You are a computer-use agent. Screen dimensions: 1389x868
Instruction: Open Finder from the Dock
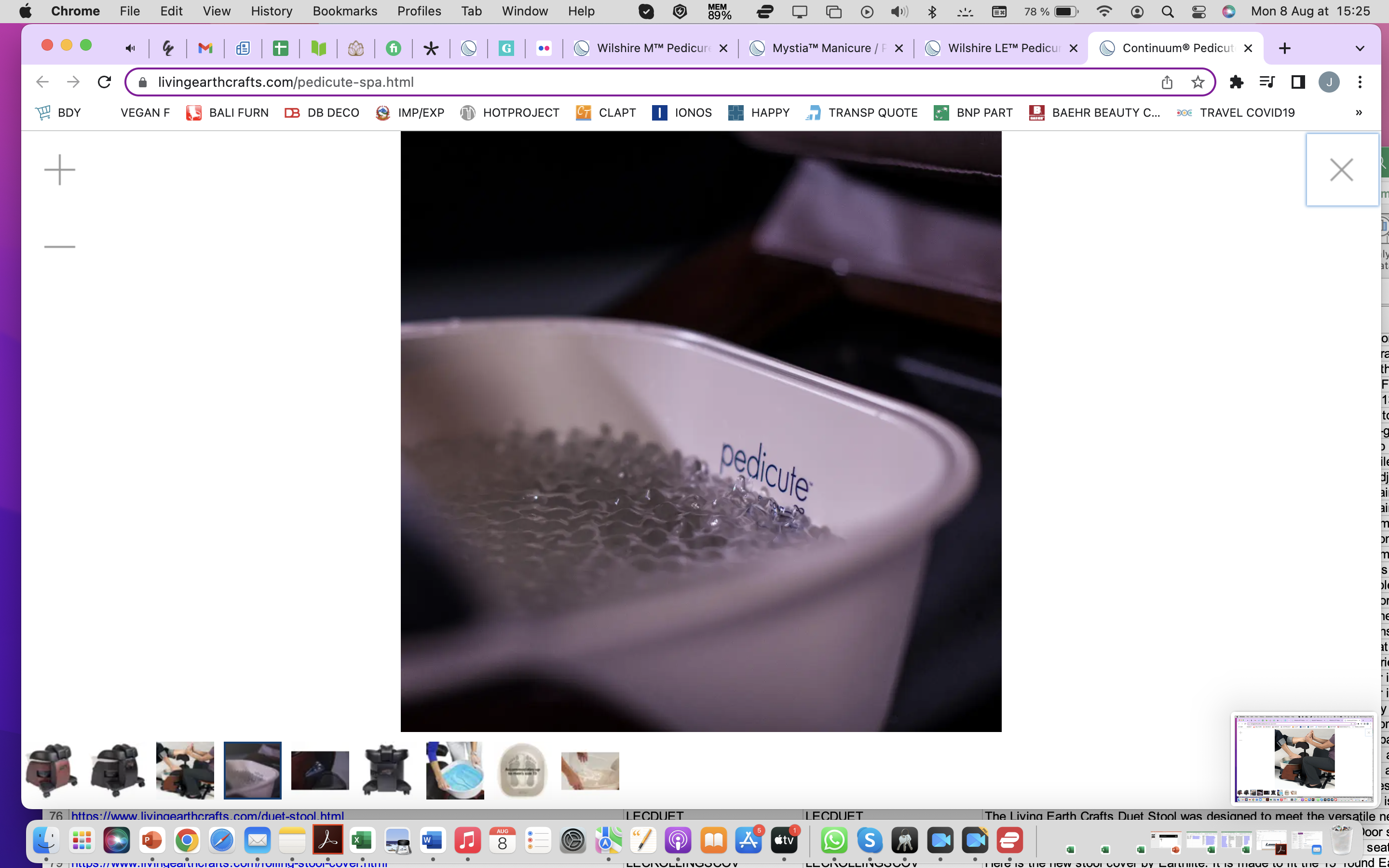46,841
